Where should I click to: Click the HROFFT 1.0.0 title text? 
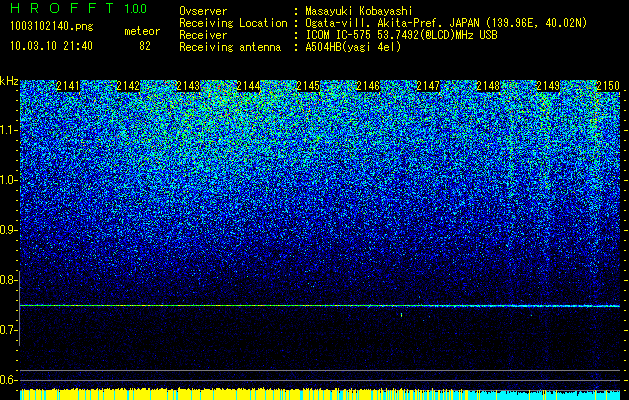(79, 8)
